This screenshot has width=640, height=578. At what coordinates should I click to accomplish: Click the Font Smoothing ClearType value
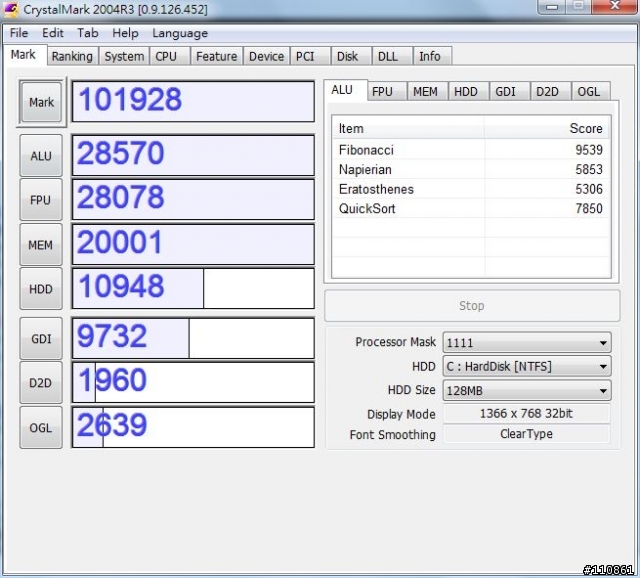tap(527, 434)
